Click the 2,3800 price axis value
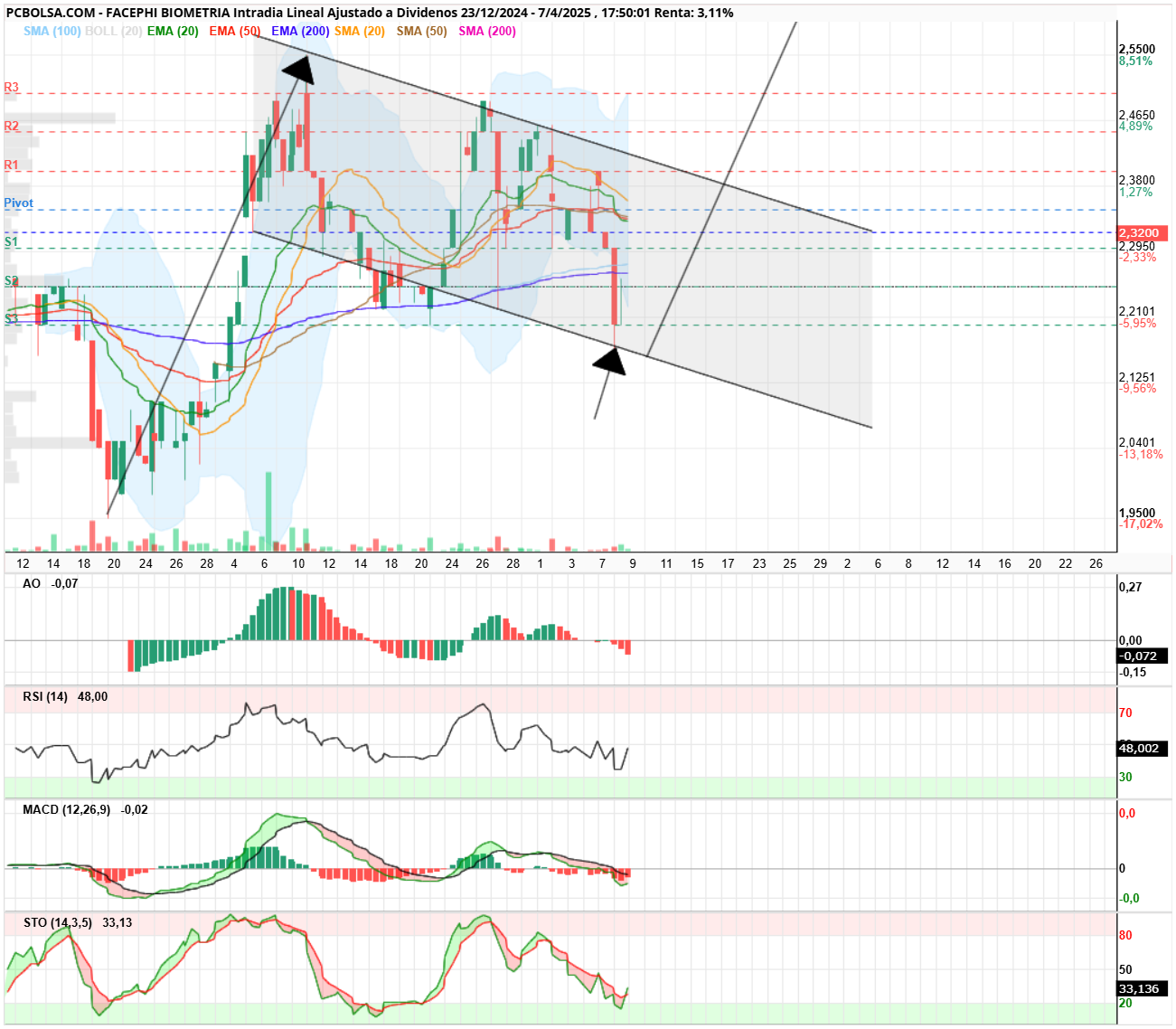1176x1029 pixels. coord(1137,180)
